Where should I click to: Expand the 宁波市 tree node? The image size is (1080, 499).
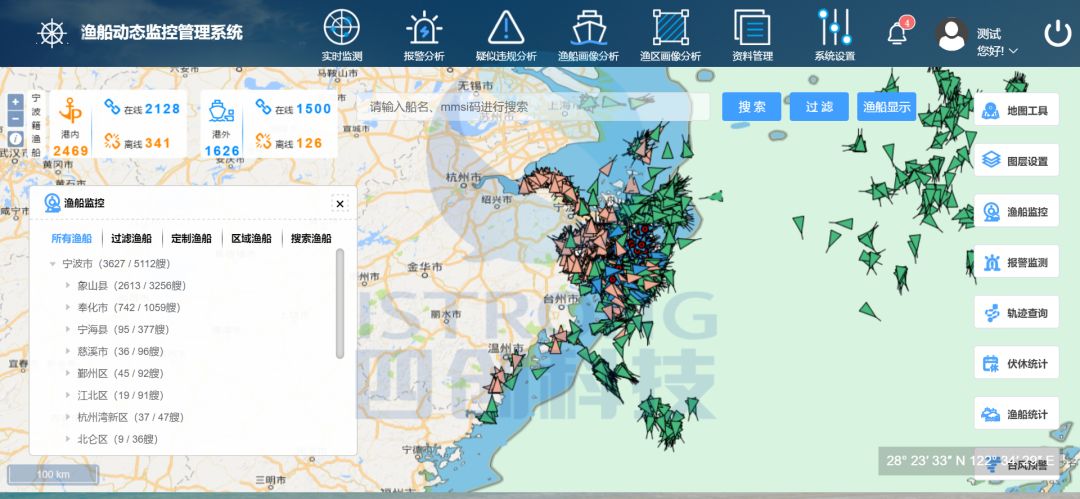[53, 264]
